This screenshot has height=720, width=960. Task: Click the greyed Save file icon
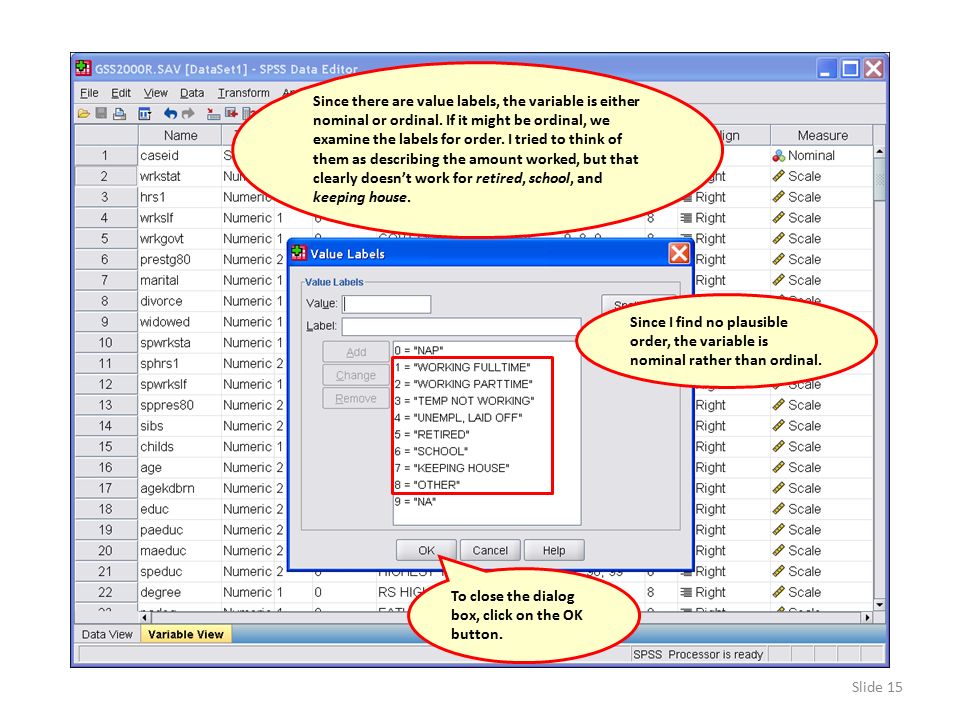click(x=101, y=113)
